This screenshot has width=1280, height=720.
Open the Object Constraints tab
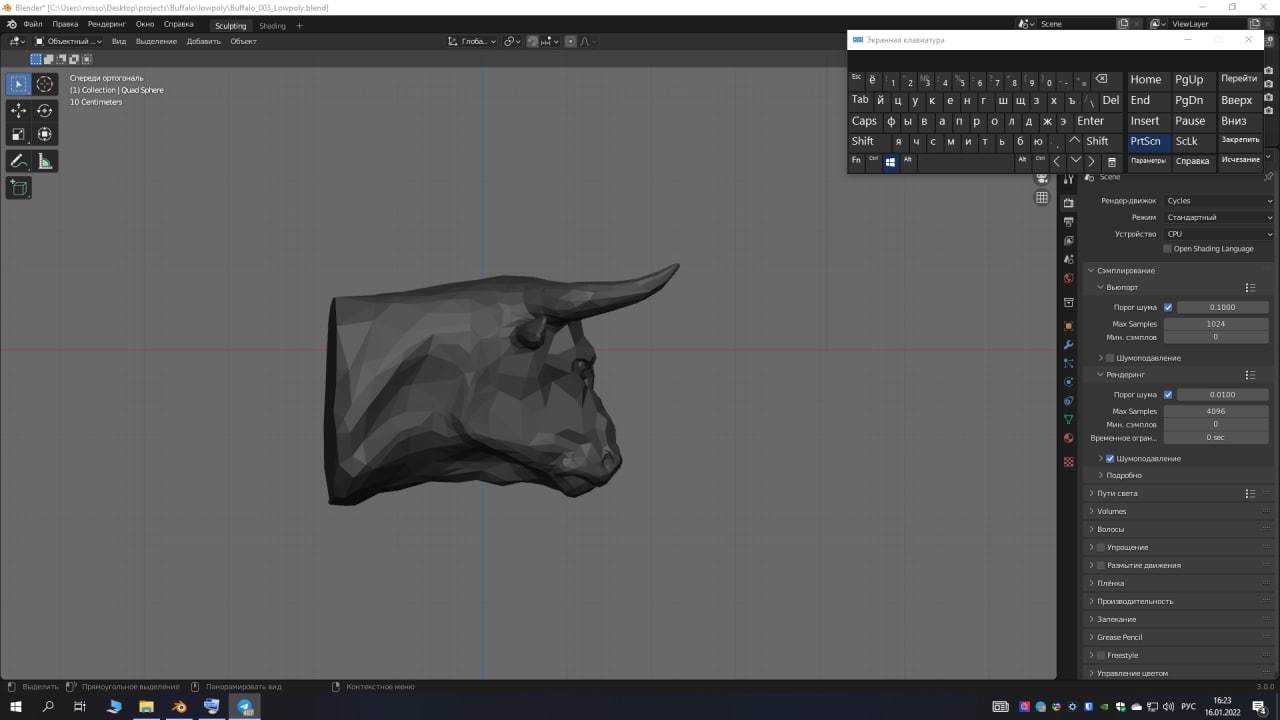[x=1068, y=401]
